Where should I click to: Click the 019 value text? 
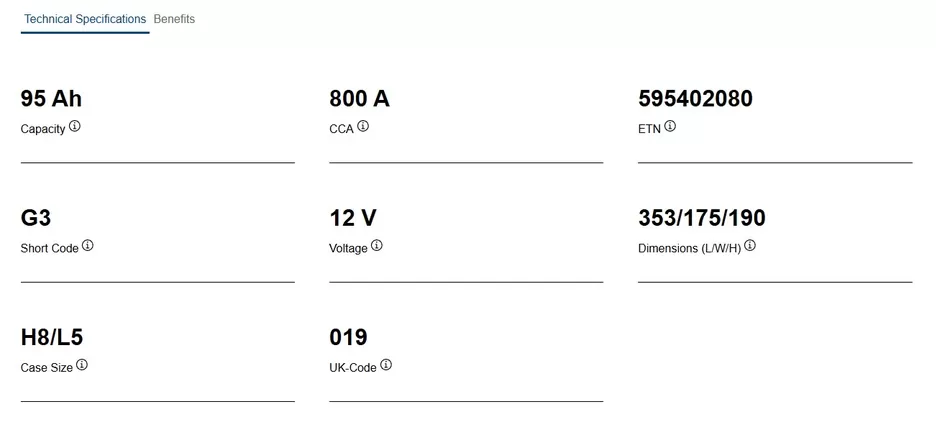click(348, 338)
